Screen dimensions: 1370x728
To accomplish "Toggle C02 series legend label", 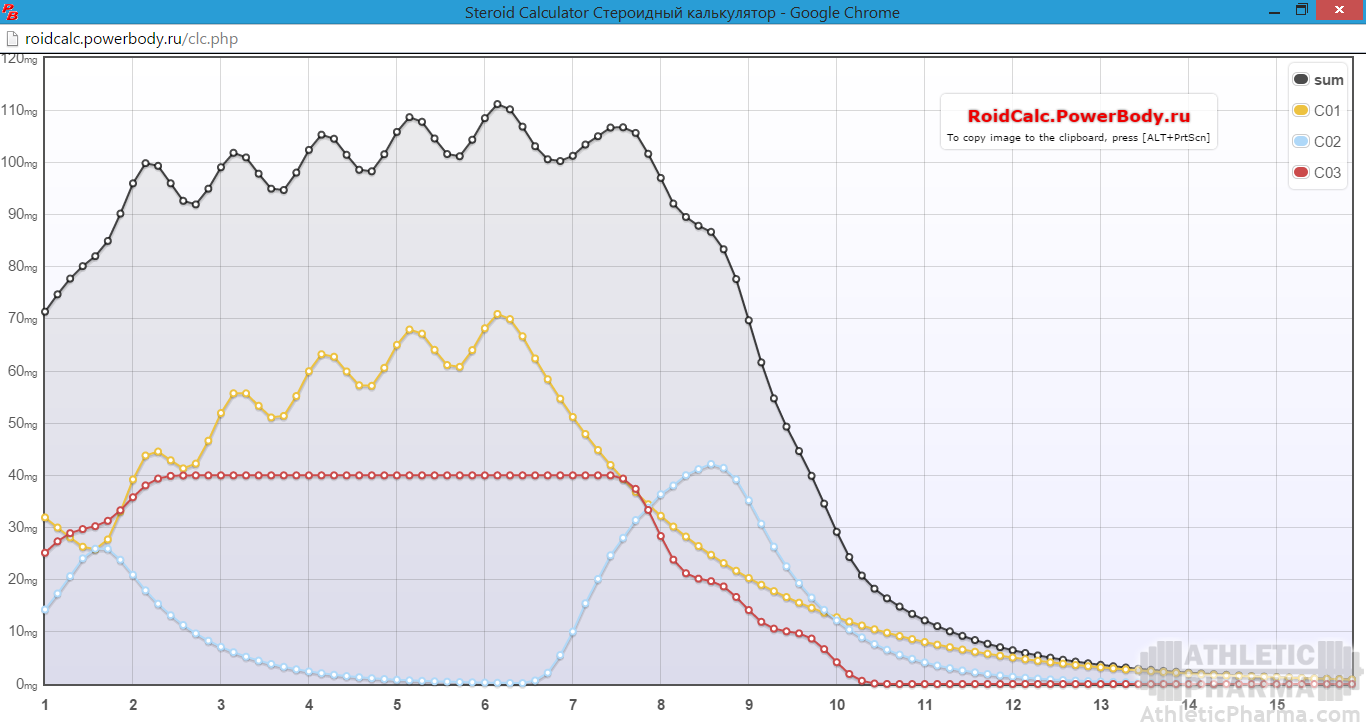I will coord(1327,142).
